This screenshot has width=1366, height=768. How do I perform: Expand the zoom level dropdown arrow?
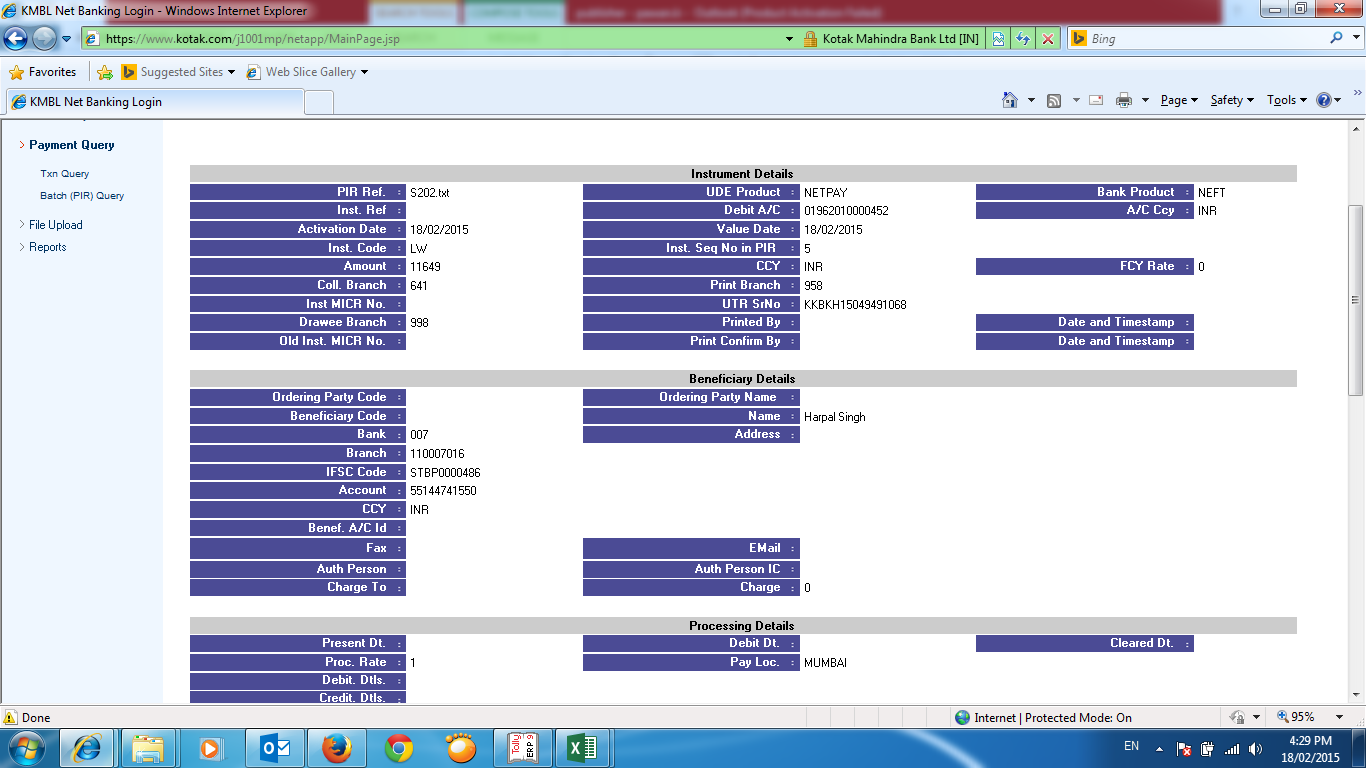1339,717
